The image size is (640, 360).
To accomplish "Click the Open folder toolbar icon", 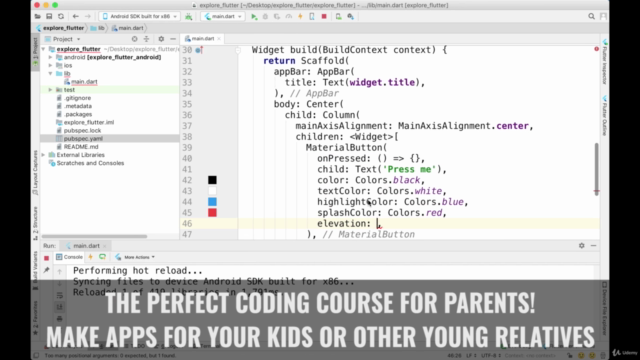I will click(x=38, y=16).
